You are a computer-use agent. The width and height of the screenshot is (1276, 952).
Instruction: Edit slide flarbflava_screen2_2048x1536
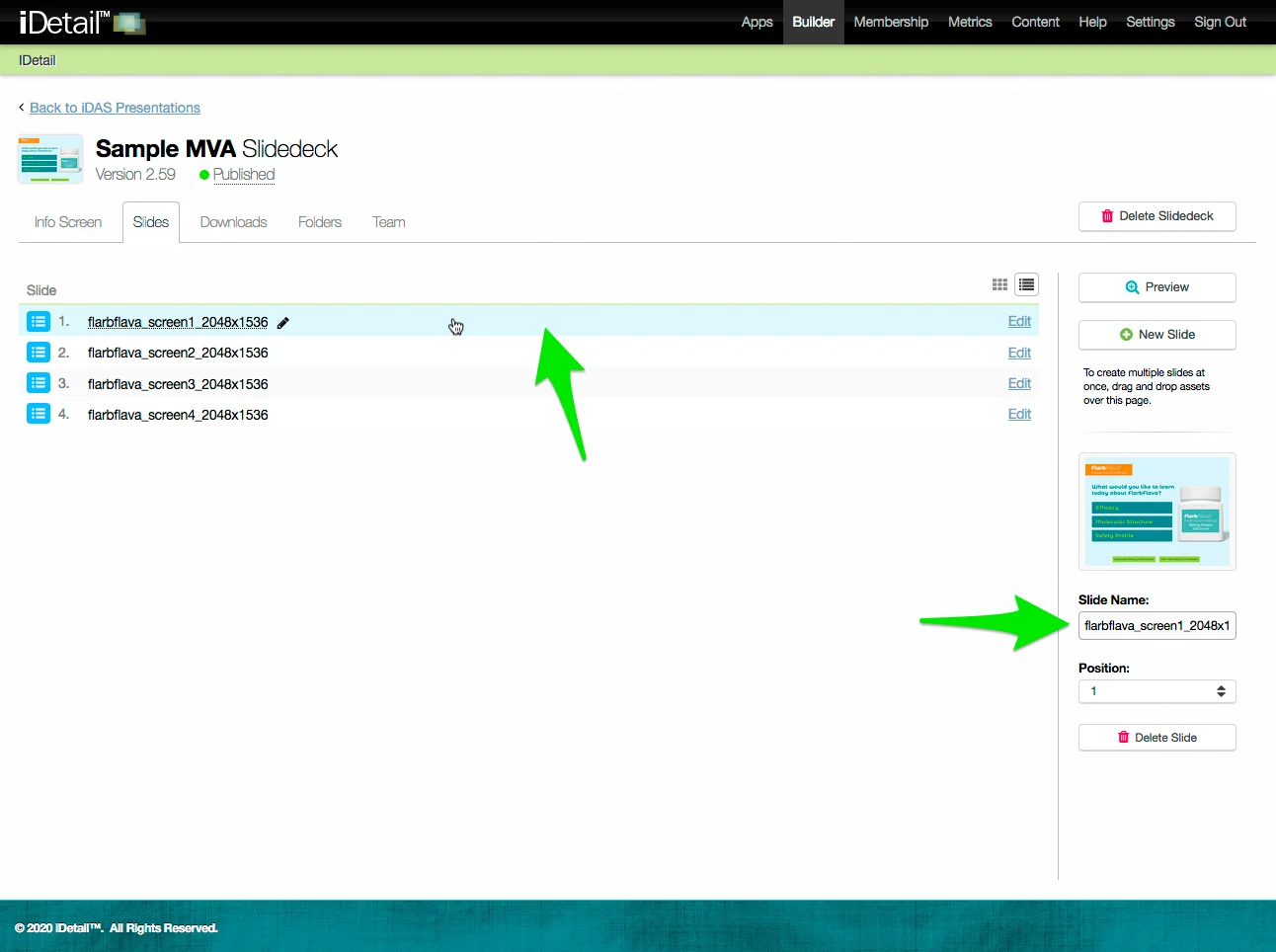1019,353
